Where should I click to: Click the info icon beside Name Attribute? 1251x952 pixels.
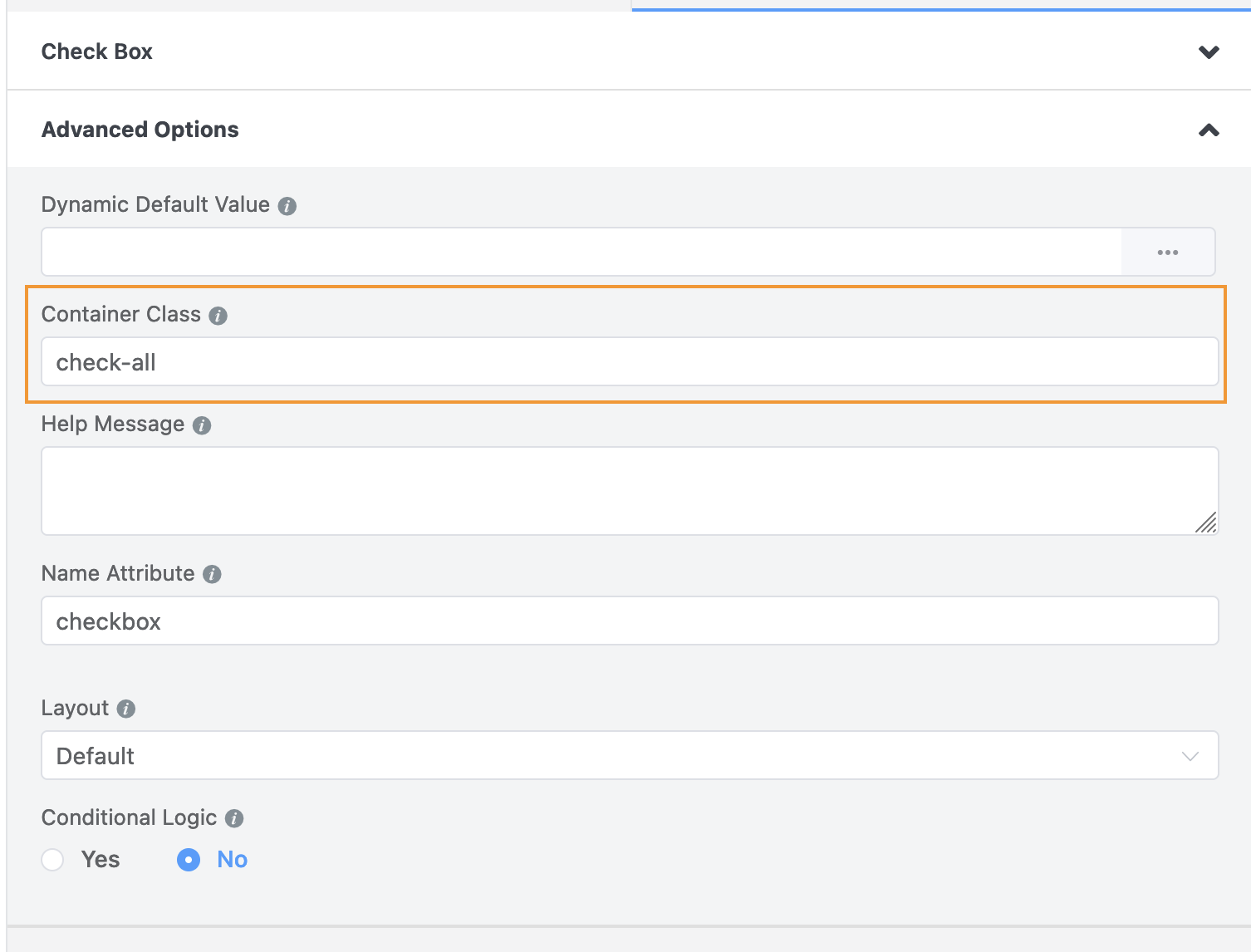click(x=212, y=574)
